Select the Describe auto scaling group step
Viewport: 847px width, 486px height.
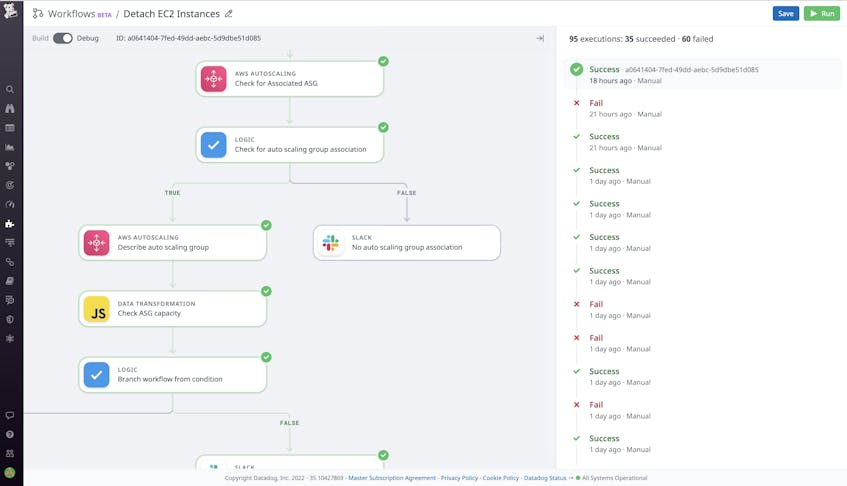pyautogui.click(x=173, y=243)
